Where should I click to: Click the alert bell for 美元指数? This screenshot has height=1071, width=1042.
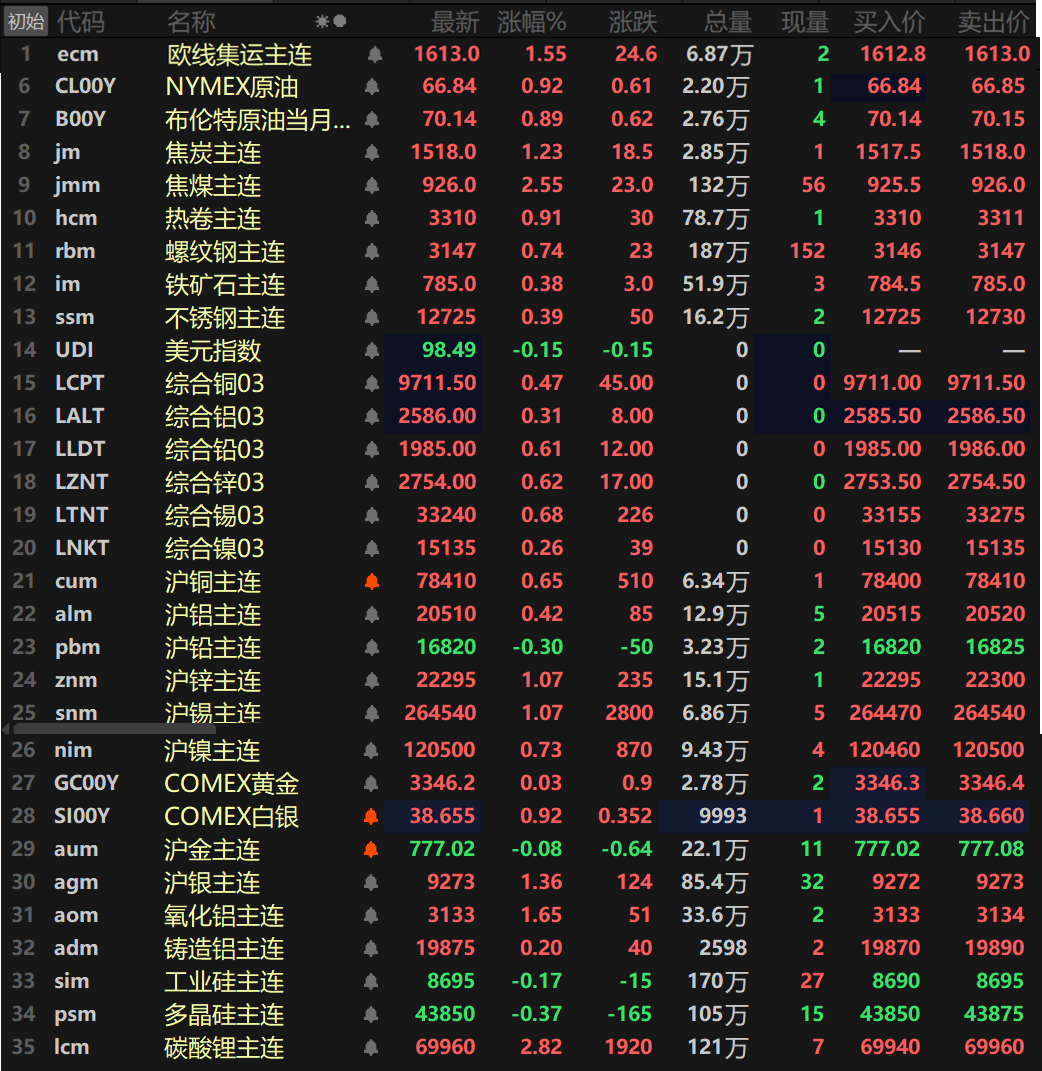tap(373, 351)
